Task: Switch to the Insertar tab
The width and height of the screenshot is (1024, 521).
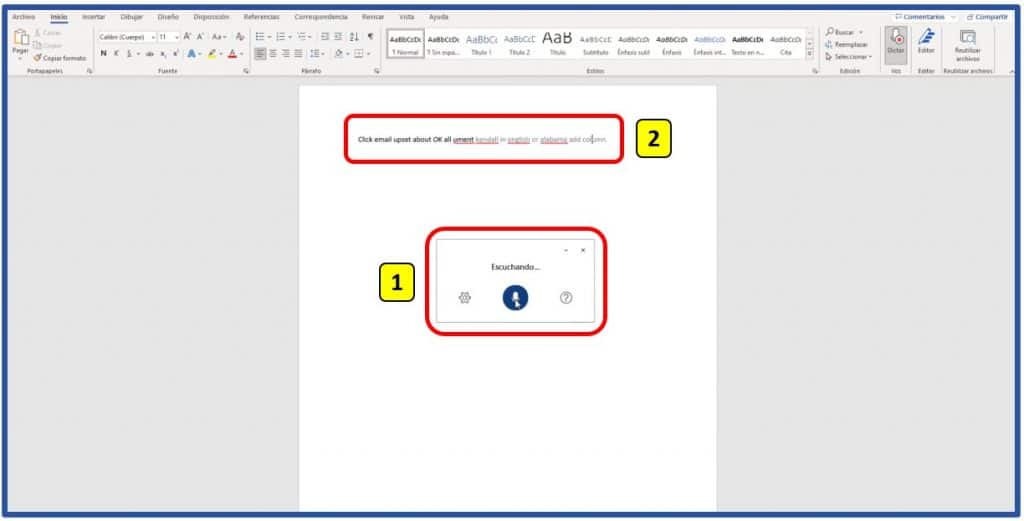Action: 93,17
